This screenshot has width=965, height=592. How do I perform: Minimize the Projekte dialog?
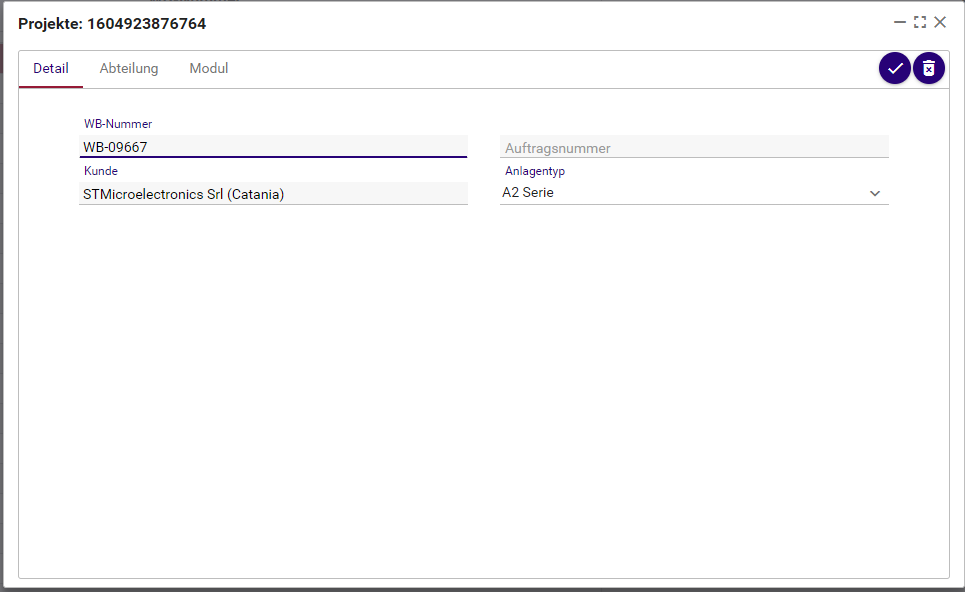click(900, 22)
